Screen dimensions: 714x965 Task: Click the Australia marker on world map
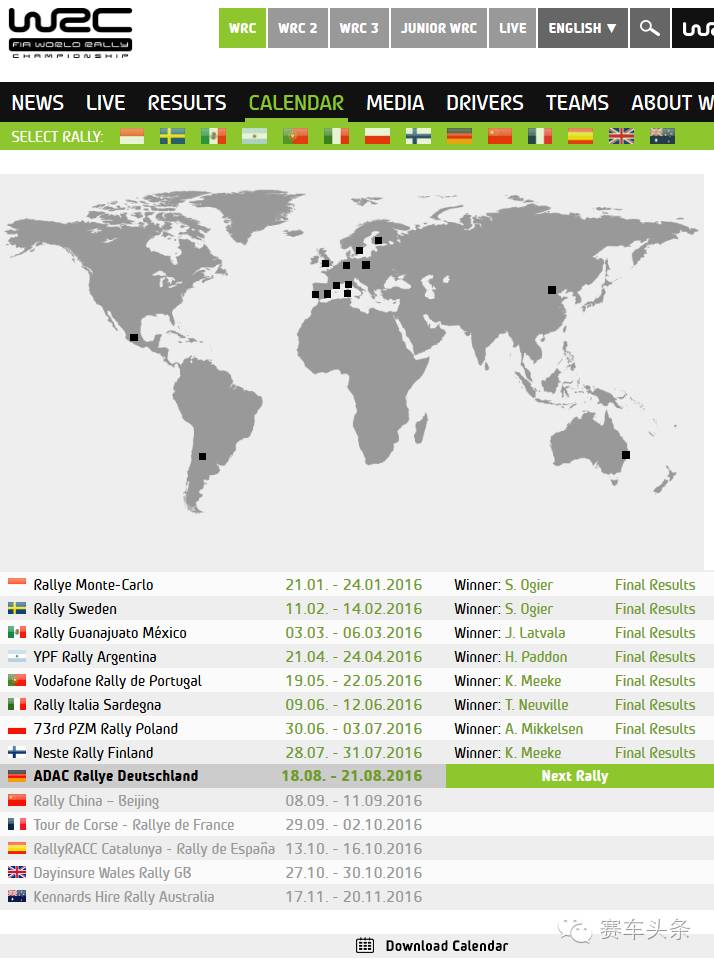click(626, 455)
